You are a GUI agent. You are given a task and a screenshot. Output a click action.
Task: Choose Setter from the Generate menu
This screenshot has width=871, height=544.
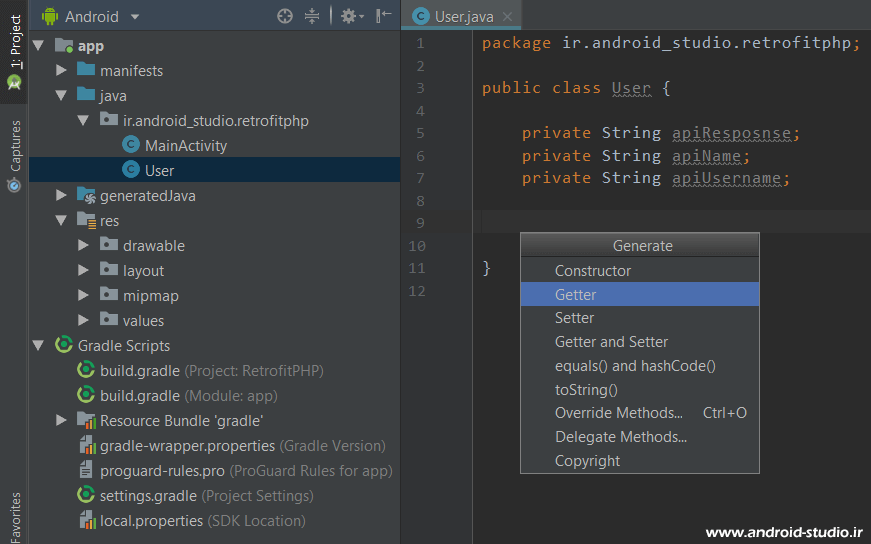coord(640,318)
